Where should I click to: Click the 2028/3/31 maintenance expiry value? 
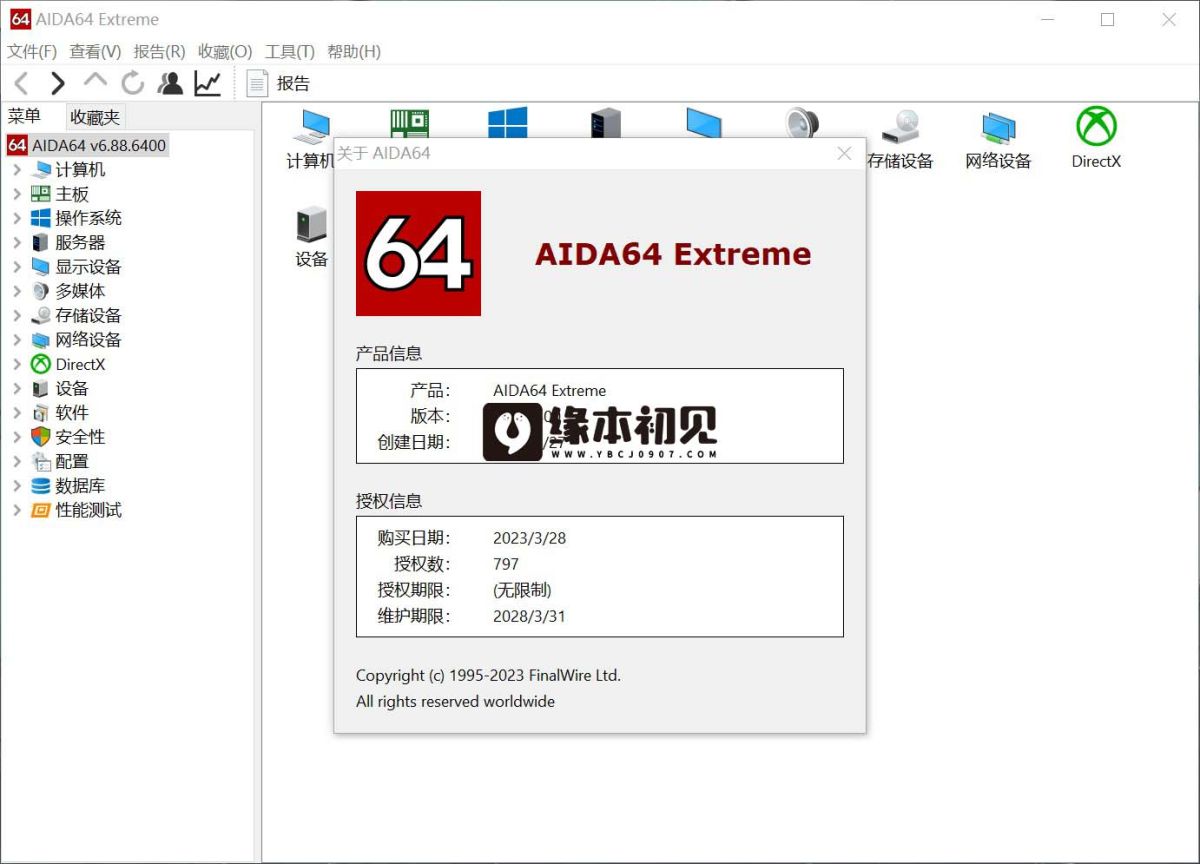pyautogui.click(x=529, y=616)
